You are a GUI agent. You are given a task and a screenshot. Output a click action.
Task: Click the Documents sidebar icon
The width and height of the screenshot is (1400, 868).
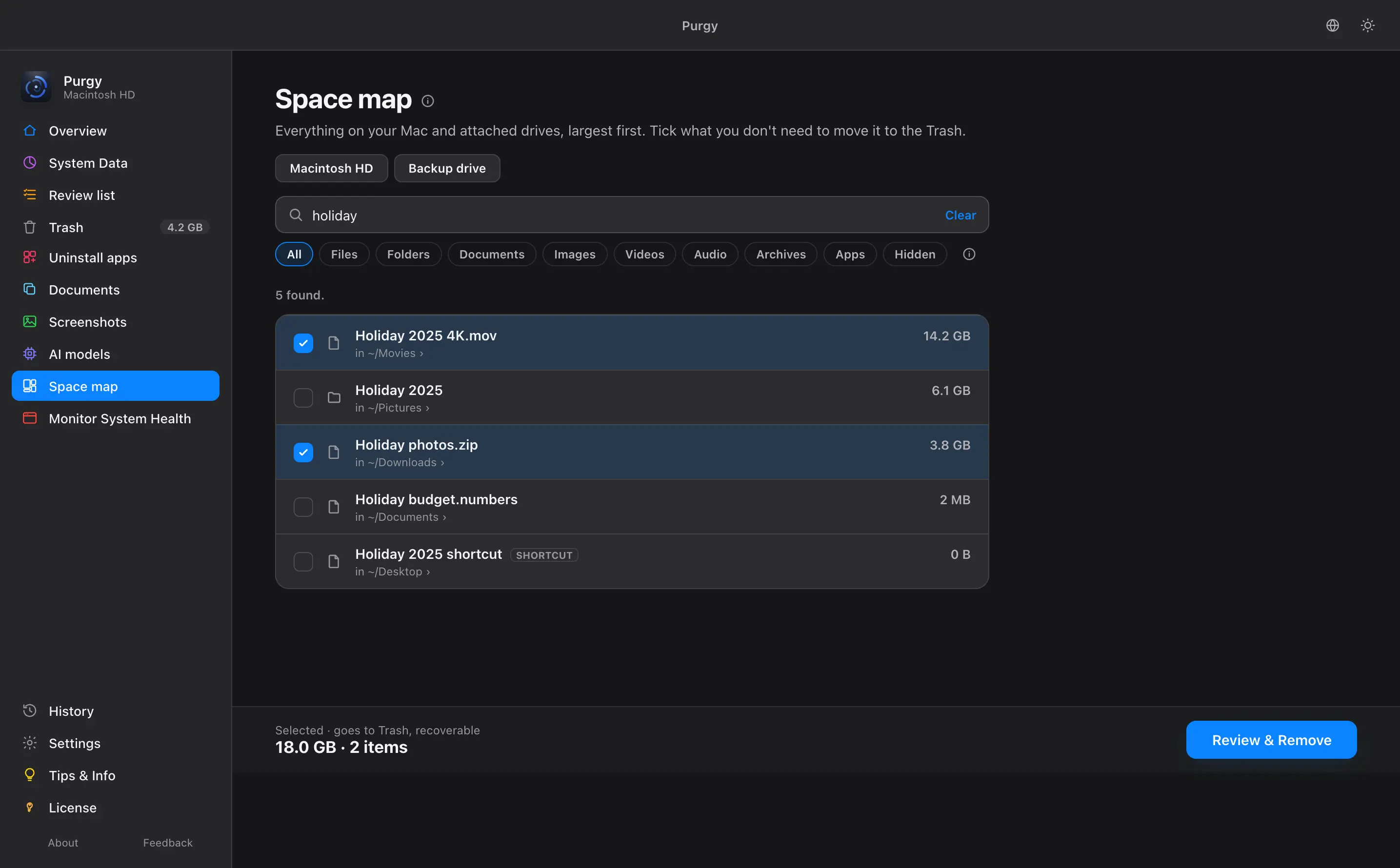tap(30, 289)
